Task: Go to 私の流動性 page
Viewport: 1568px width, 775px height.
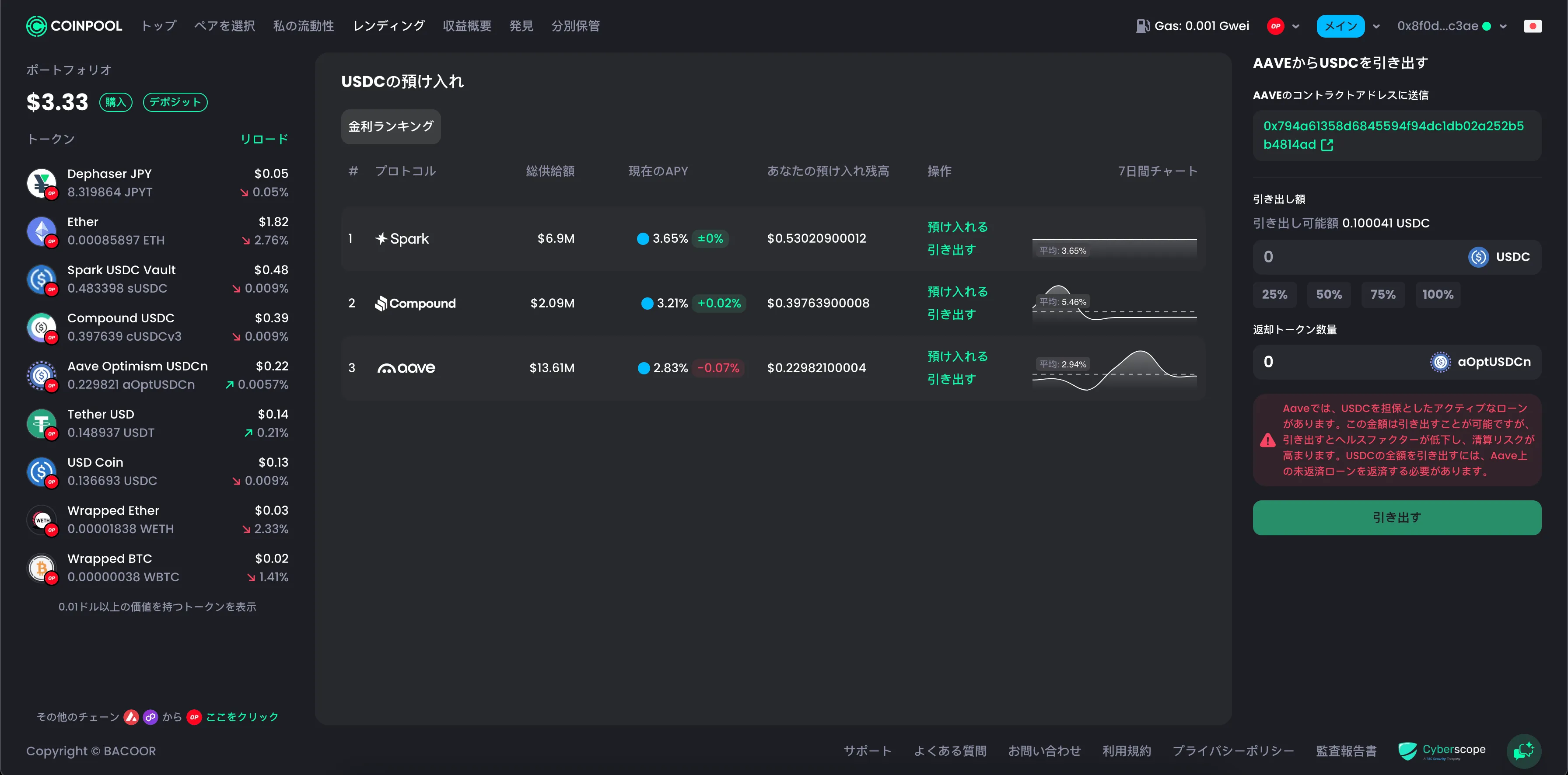Action: (304, 26)
